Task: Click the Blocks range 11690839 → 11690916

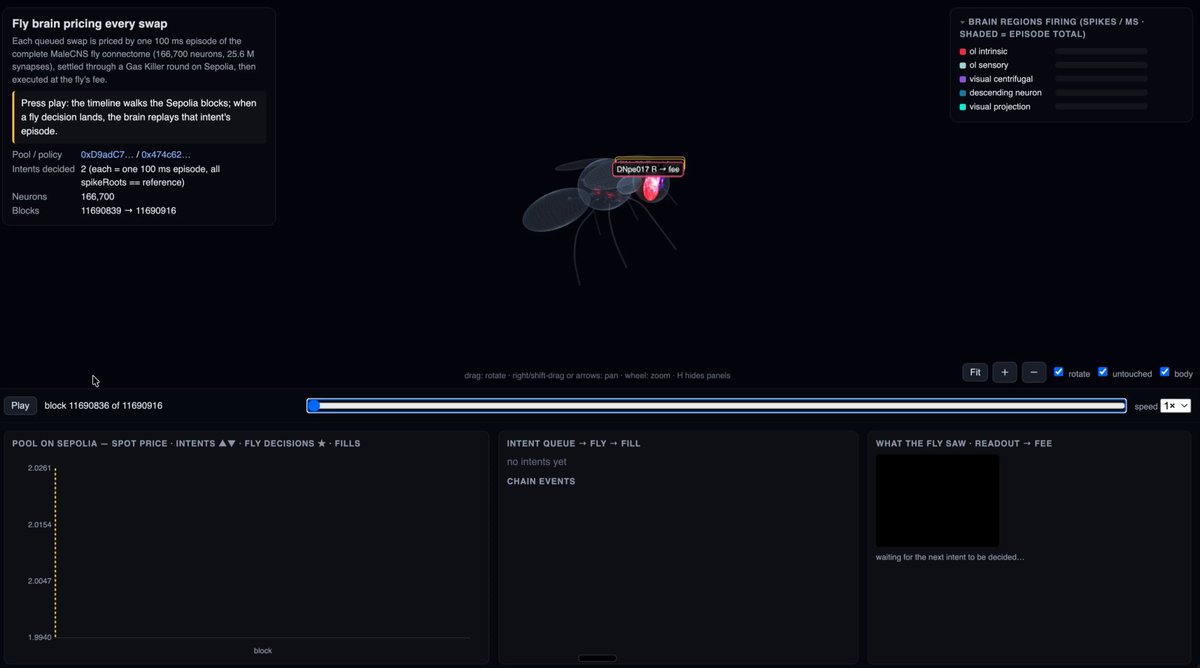Action: pos(129,211)
